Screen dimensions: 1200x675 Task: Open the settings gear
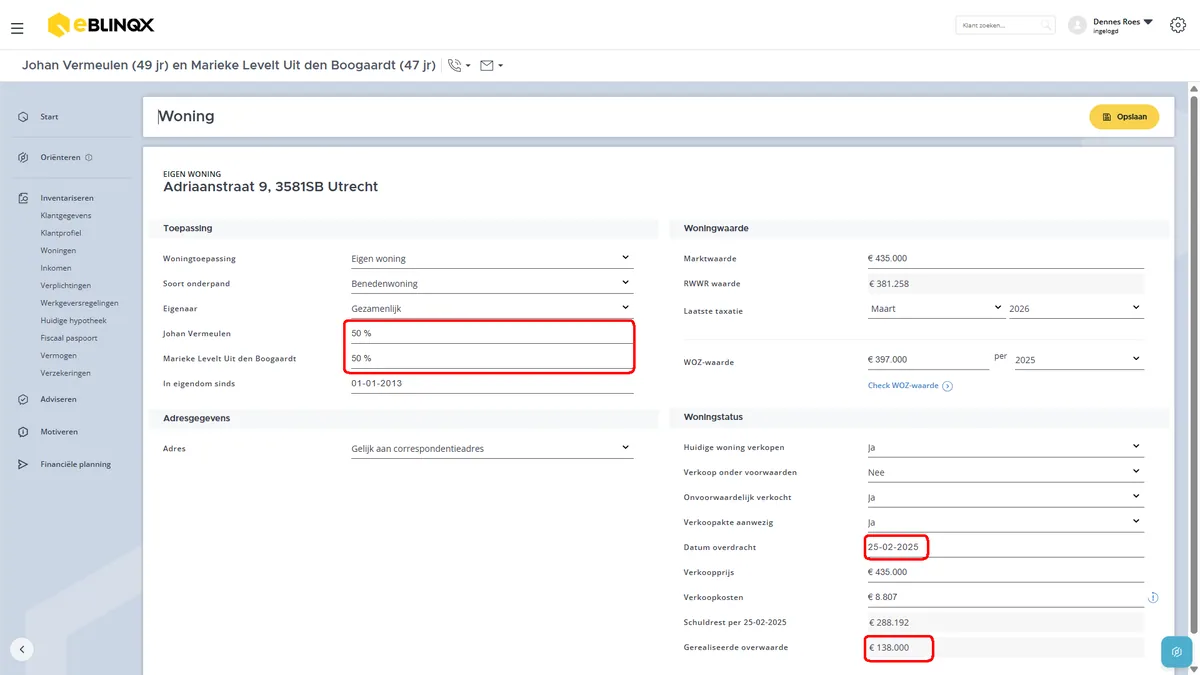point(1177,25)
